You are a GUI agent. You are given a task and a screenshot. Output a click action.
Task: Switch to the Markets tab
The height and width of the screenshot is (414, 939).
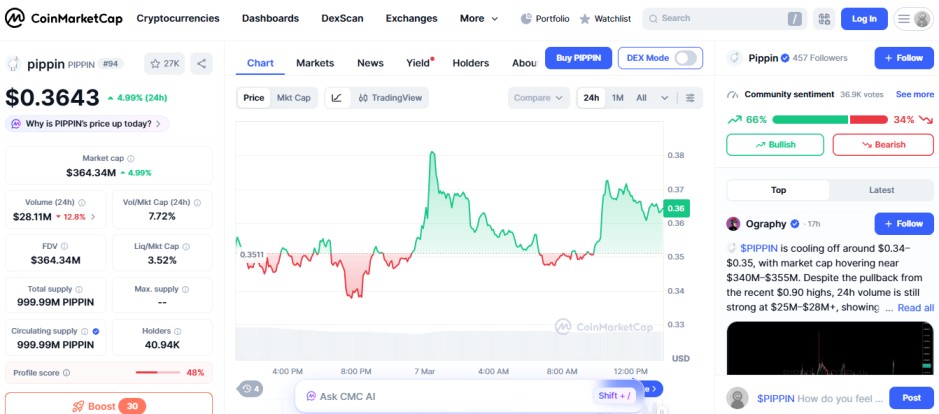pyautogui.click(x=315, y=63)
